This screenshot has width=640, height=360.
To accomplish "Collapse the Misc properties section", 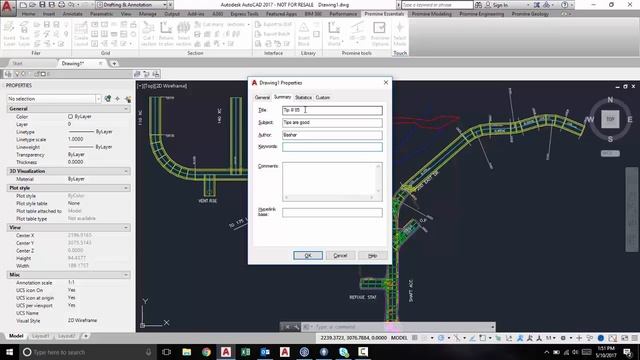I will pyautogui.click(x=126, y=275).
